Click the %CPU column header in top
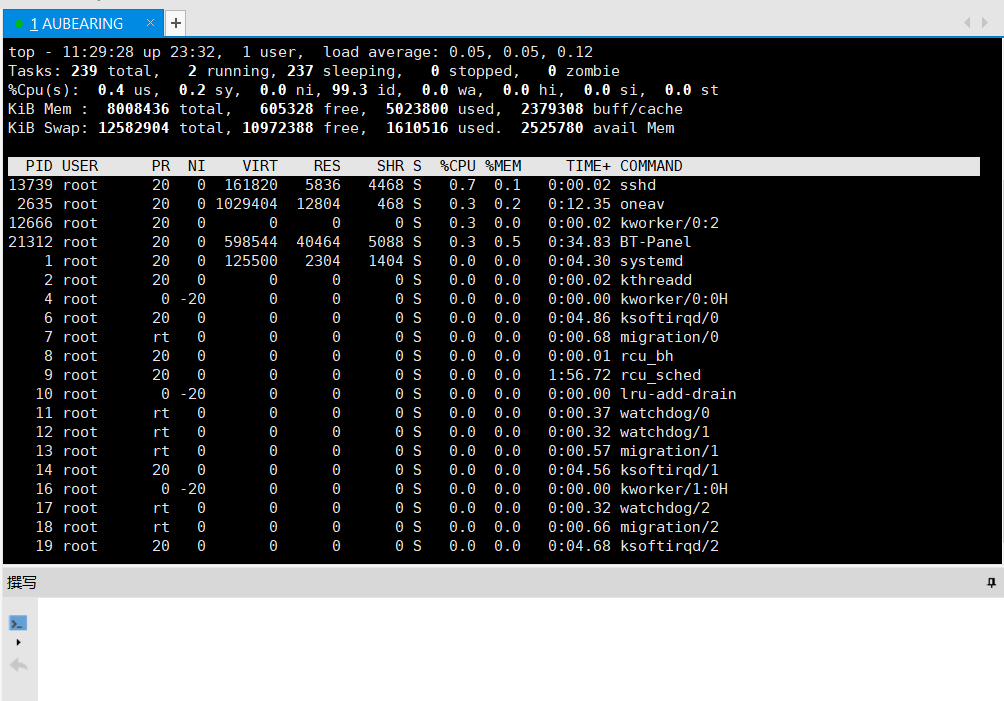Image resolution: width=1004 pixels, height=701 pixels. pos(457,166)
